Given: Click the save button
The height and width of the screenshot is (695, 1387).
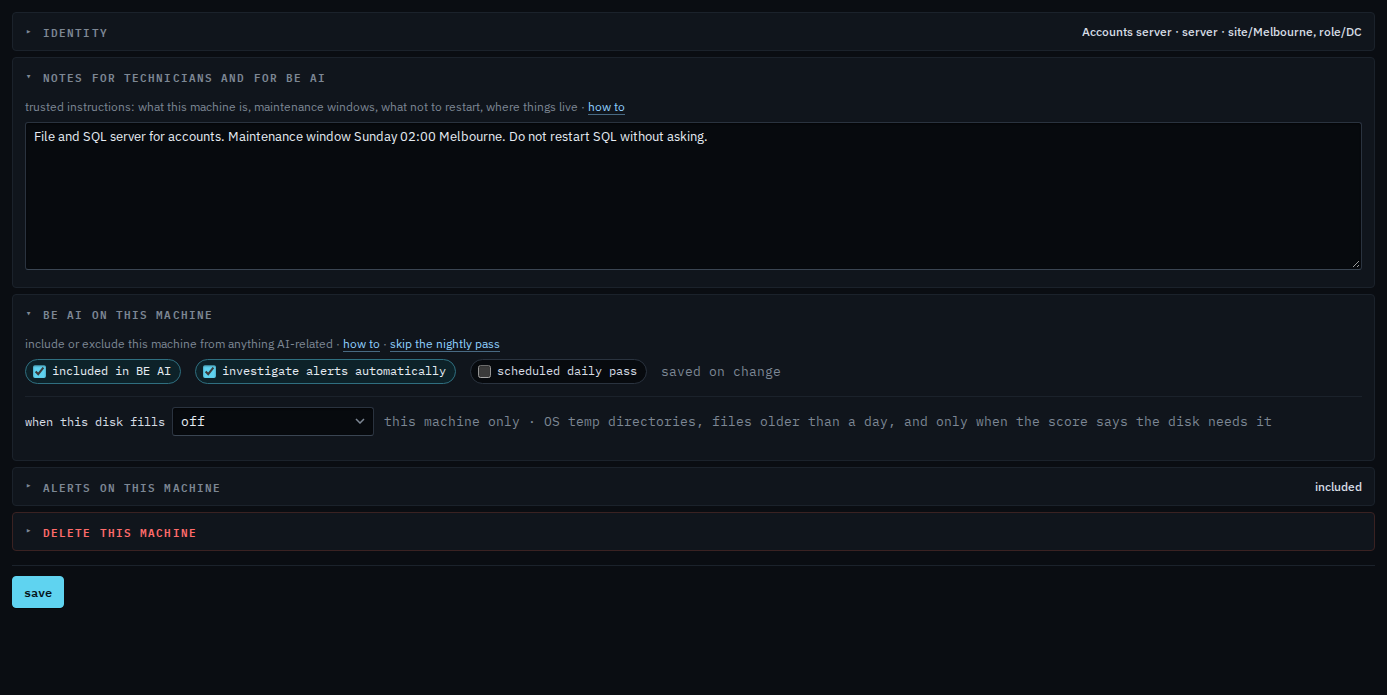Looking at the screenshot, I should (38, 592).
